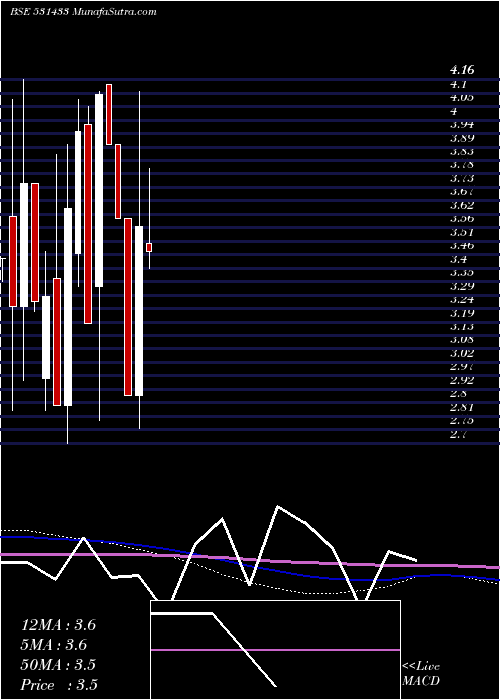Click the 3.24 price axis label
The image size is (500, 700).
[x=462, y=300]
